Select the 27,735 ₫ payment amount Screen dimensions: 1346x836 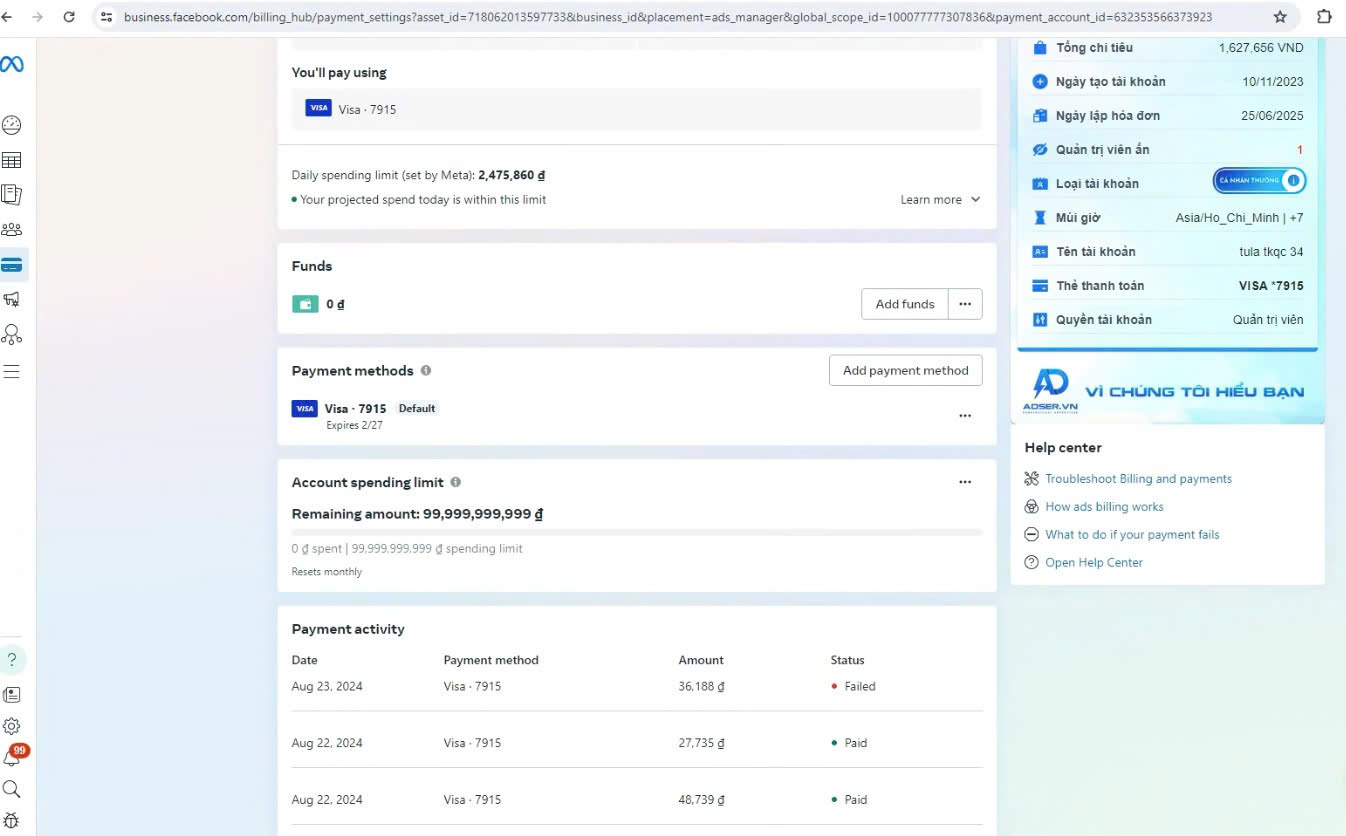coord(701,743)
